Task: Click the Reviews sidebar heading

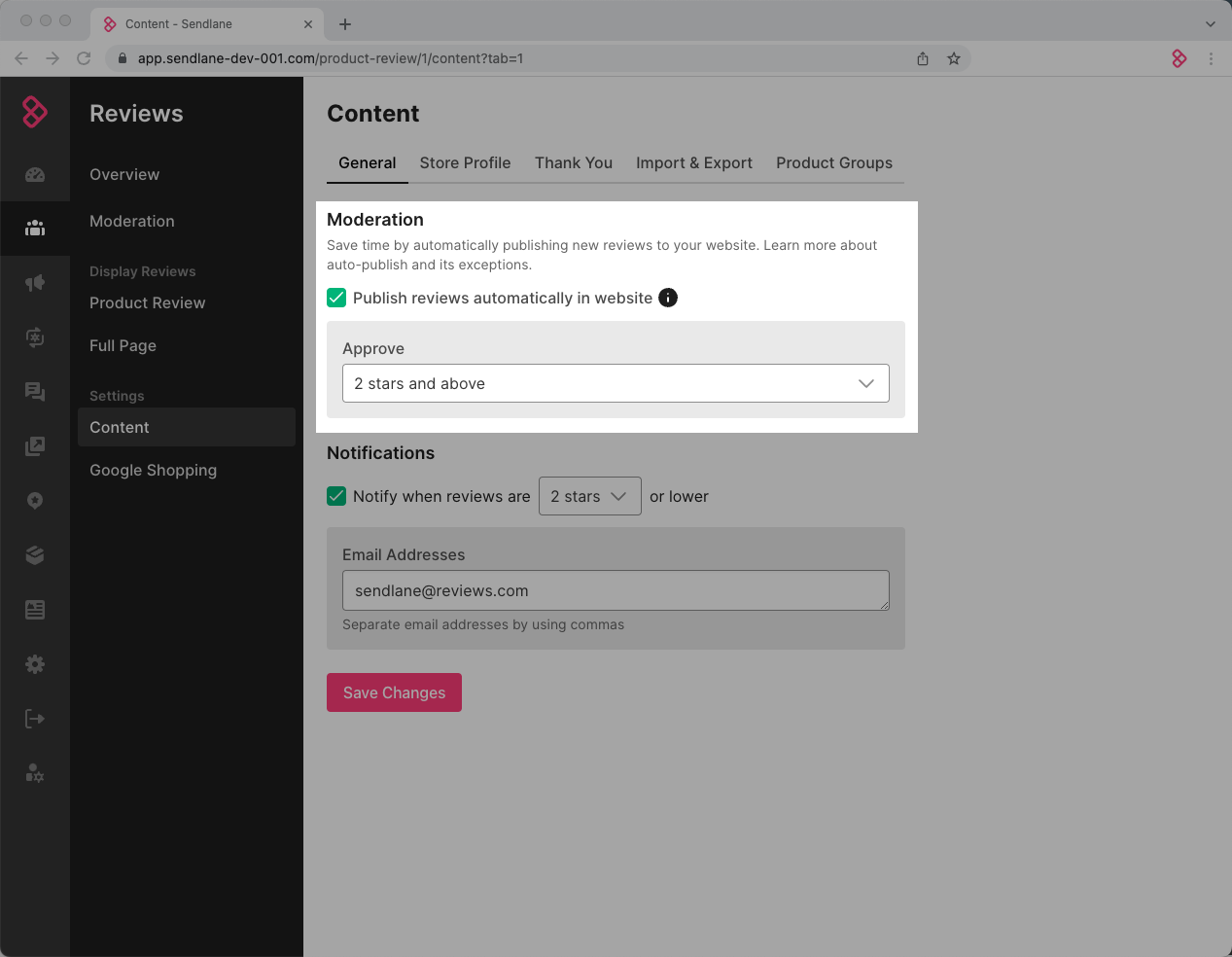Action: pyautogui.click(x=136, y=114)
